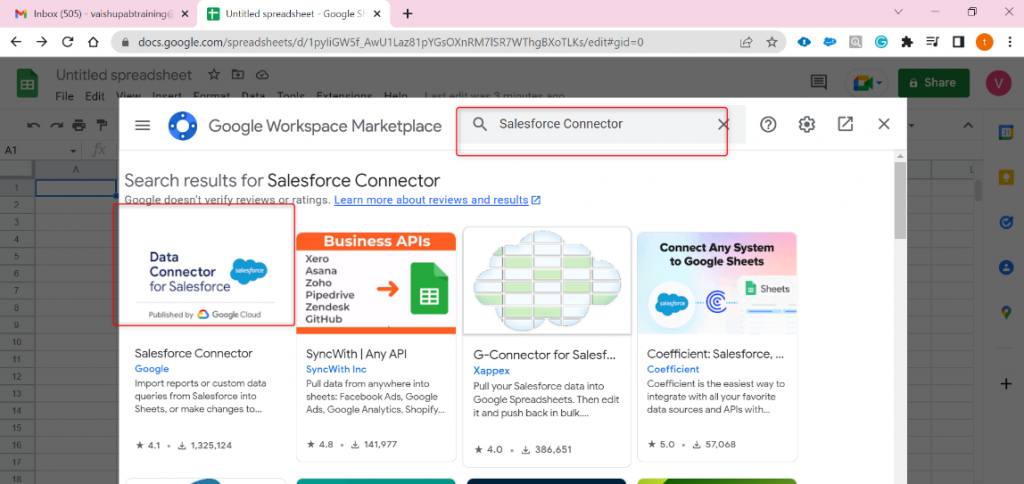Open the Xappex publisher link
Image resolution: width=1024 pixels, height=484 pixels.
(x=492, y=370)
